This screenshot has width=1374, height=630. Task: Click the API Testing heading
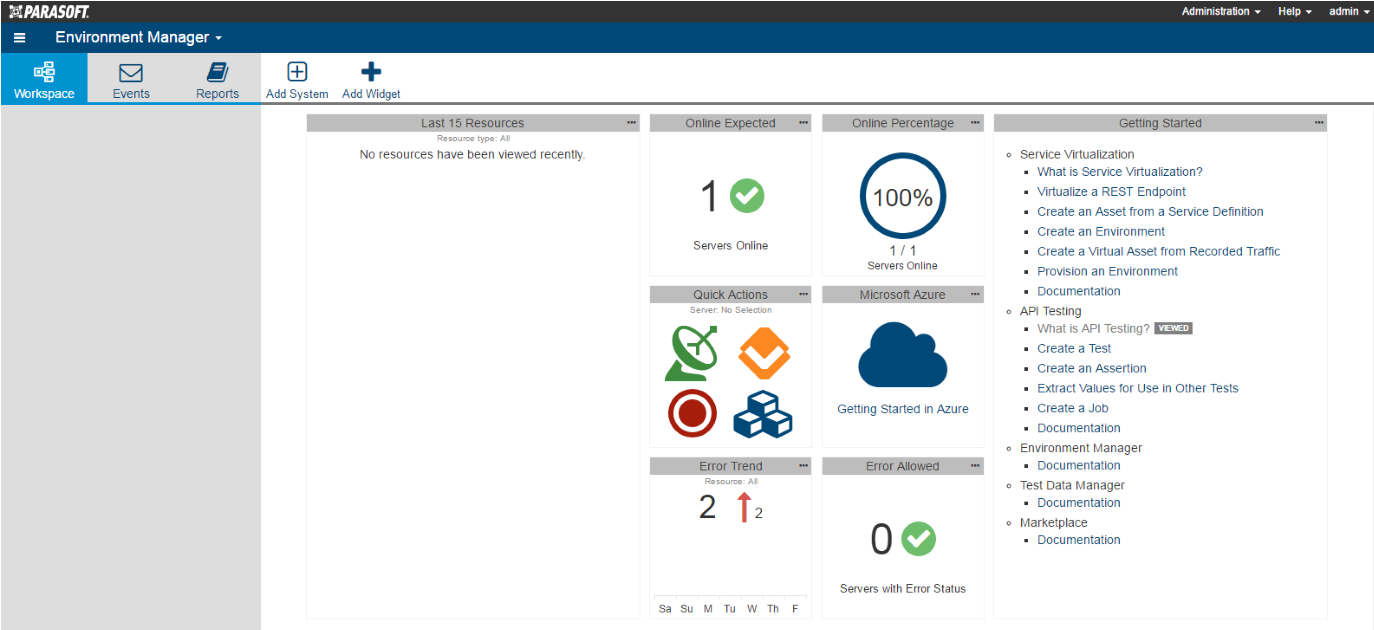tap(1051, 312)
